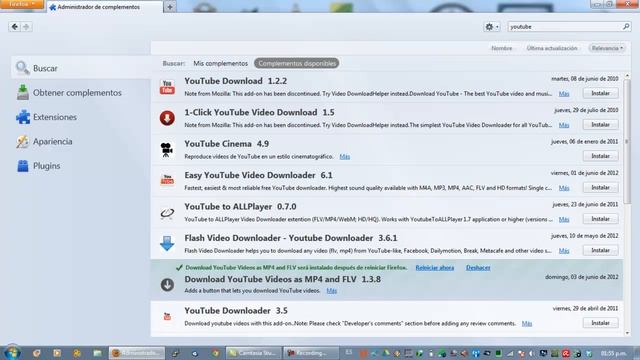Open Más link for YouTube Downloader 3.5
This screenshot has width=640, height=360.
pyautogui.click(x=527, y=324)
